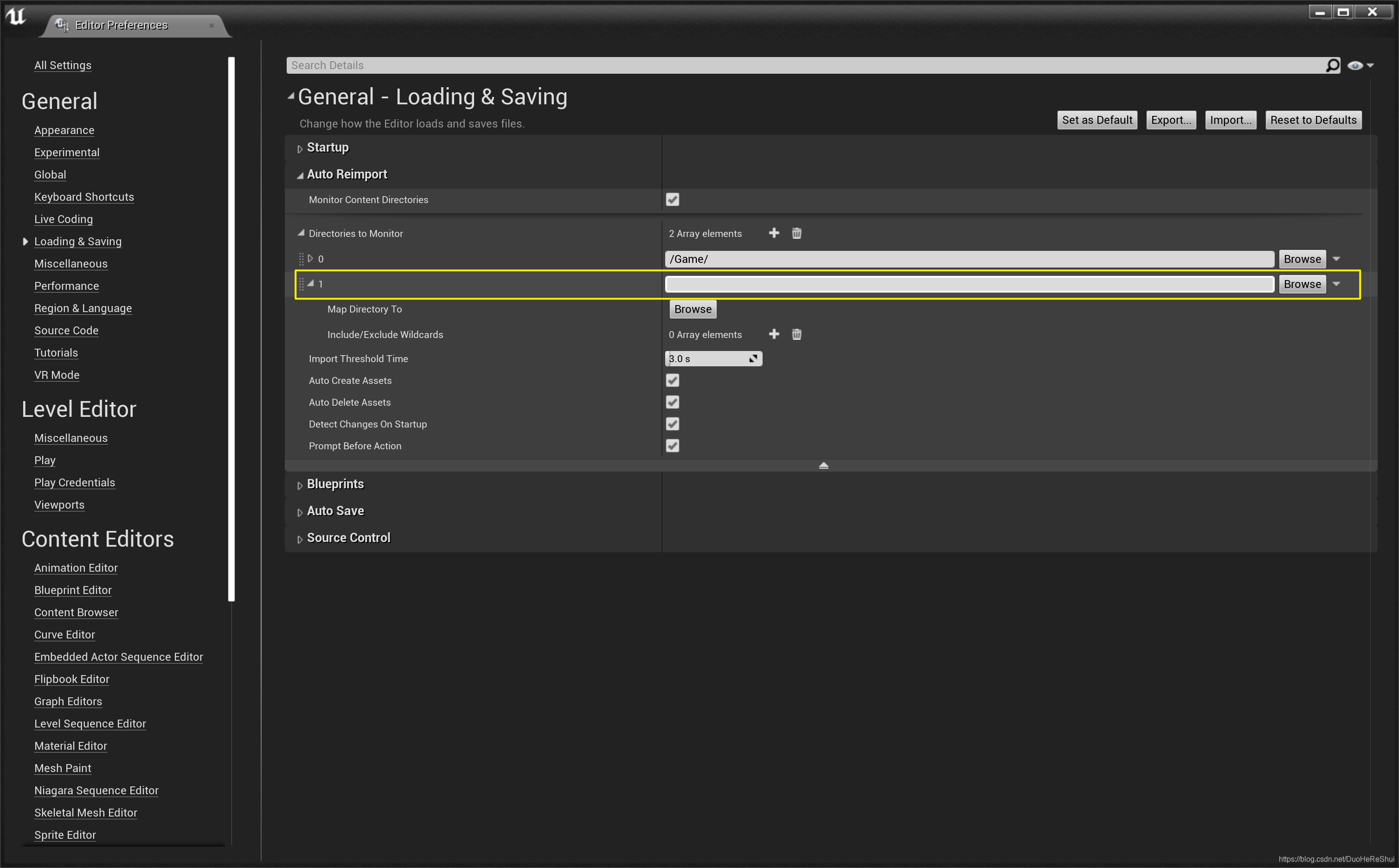Disable Prompt Before Action

(x=672, y=446)
